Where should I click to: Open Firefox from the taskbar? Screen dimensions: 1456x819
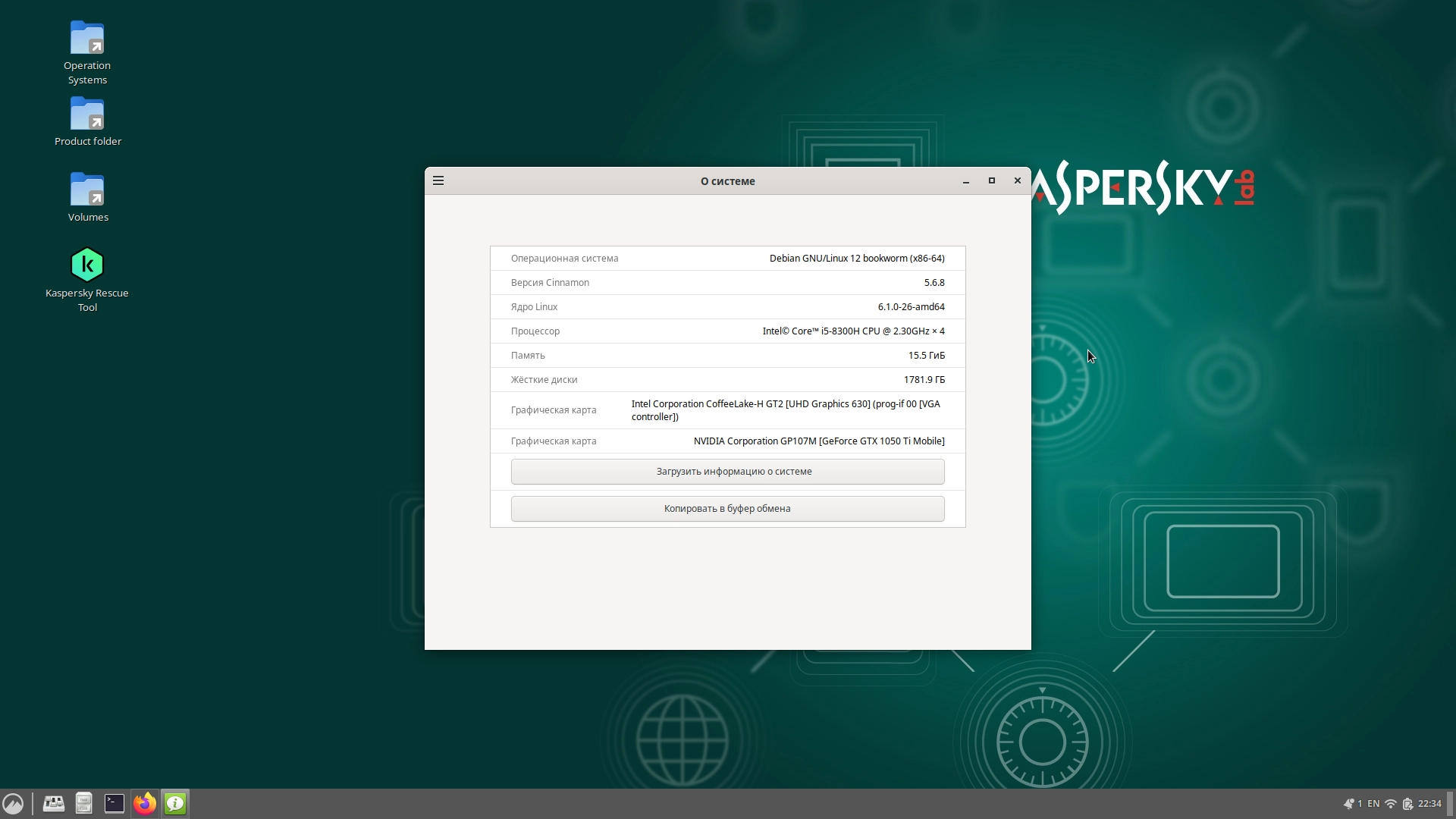145,803
